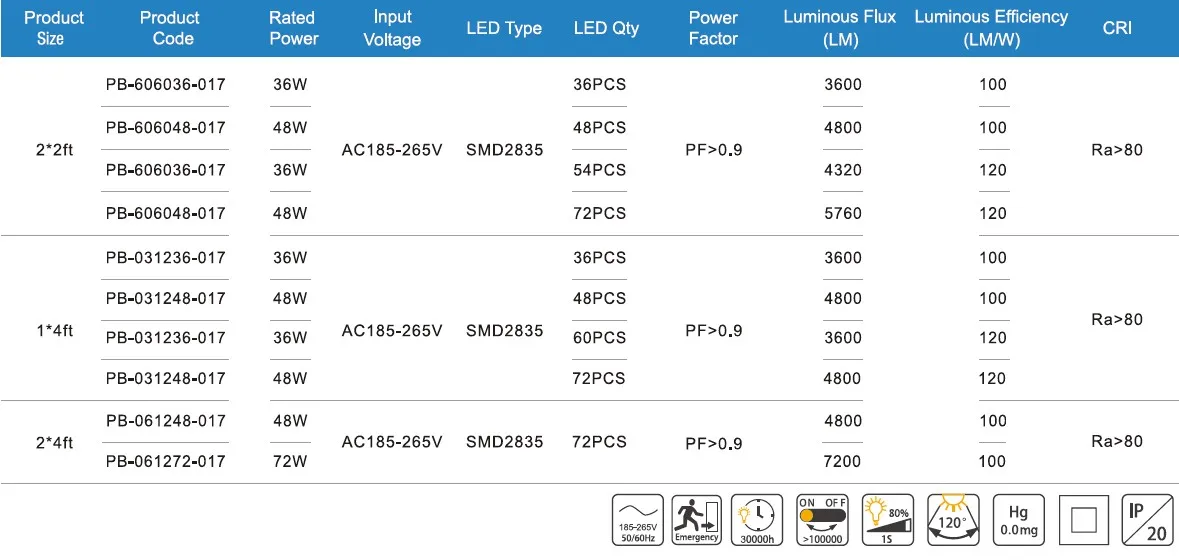Click the Product Code column header
Screen dimensions: 1179x560
[169, 28]
